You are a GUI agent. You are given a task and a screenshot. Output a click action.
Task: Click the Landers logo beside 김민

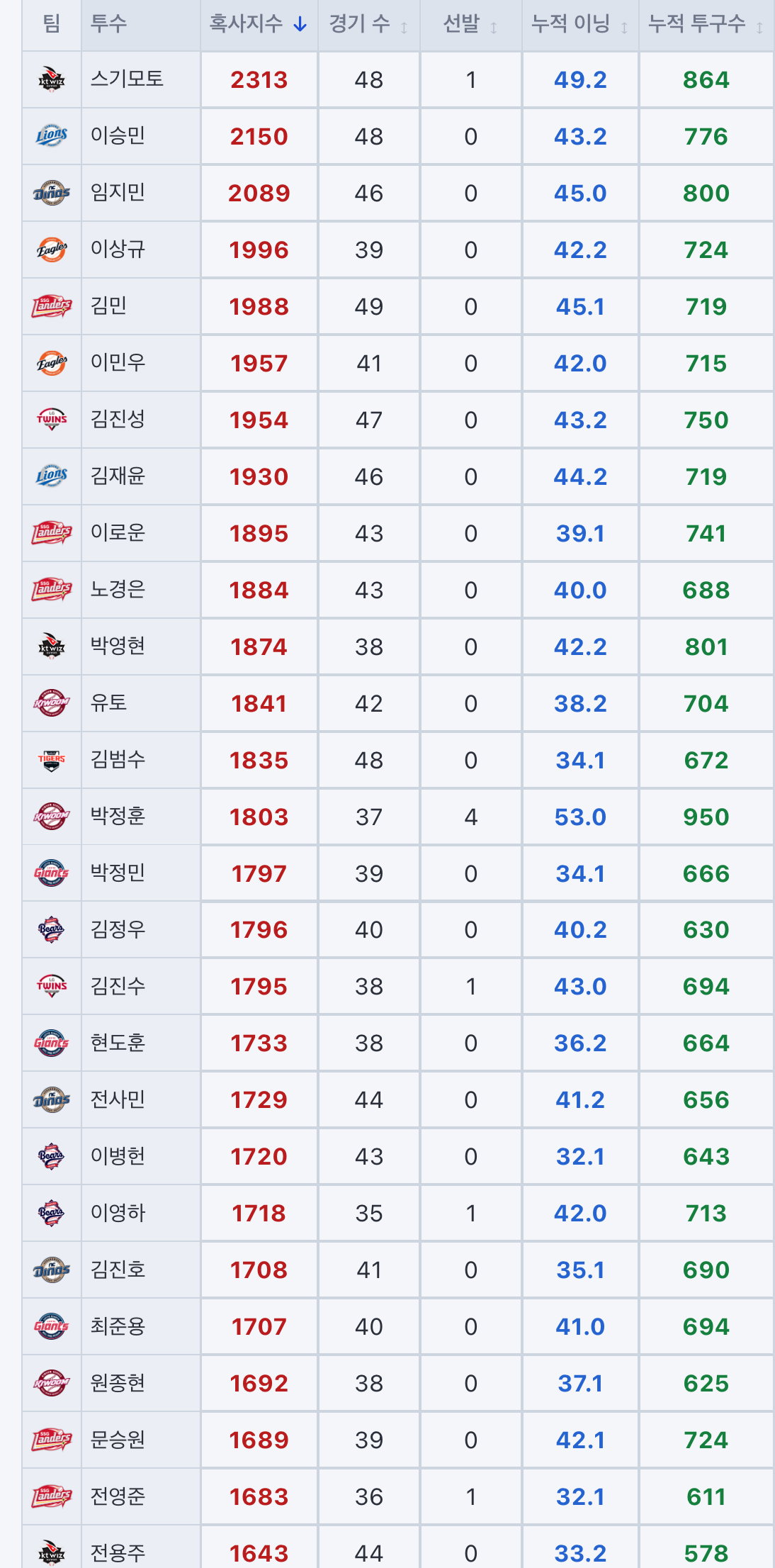52,306
